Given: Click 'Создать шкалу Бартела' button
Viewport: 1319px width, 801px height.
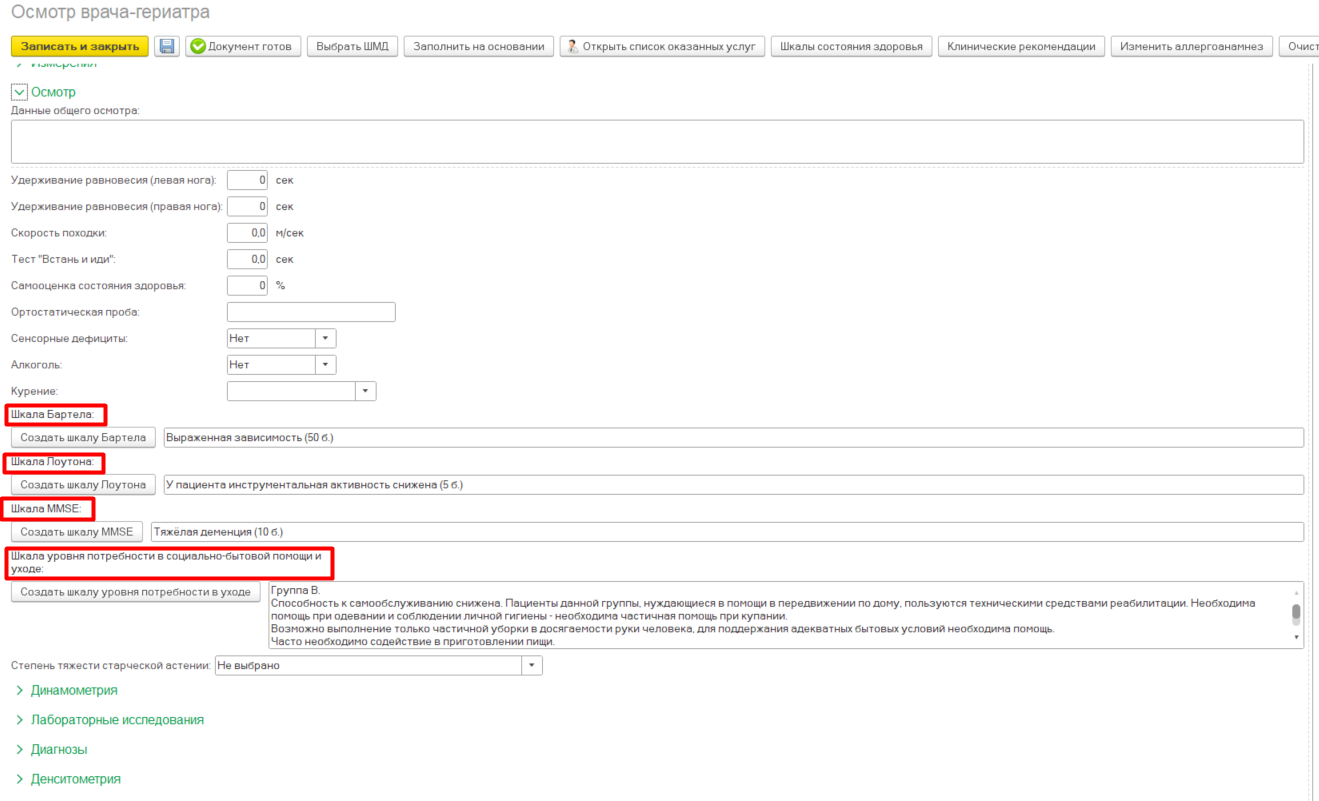Looking at the screenshot, I should point(83,437).
